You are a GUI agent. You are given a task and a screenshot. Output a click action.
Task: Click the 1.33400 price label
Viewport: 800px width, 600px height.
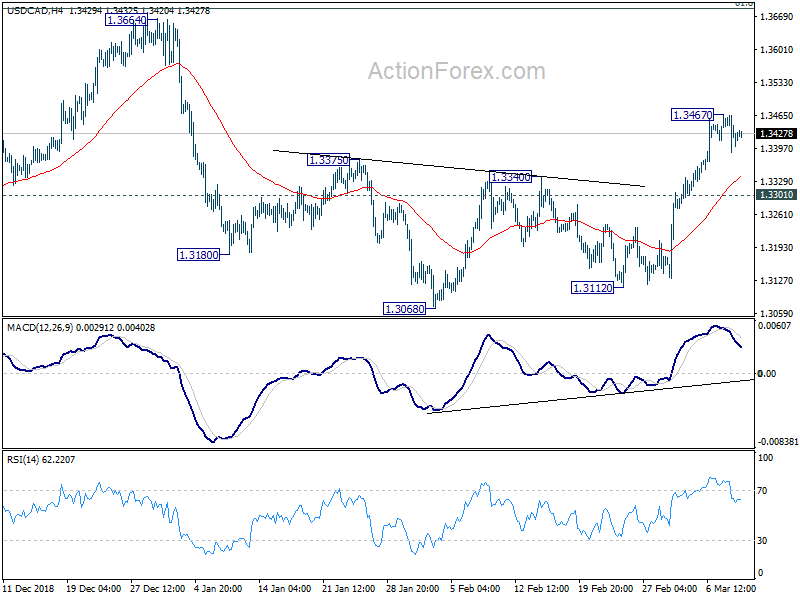pyautogui.click(x=510, y=177)
